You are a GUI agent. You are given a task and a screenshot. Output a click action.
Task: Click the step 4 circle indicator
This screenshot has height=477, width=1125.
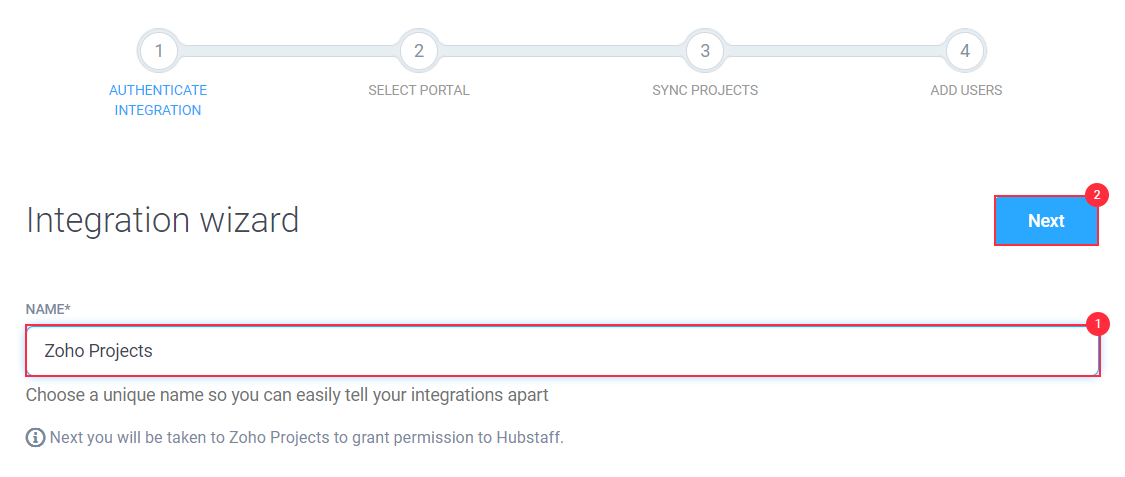[965, 51]
